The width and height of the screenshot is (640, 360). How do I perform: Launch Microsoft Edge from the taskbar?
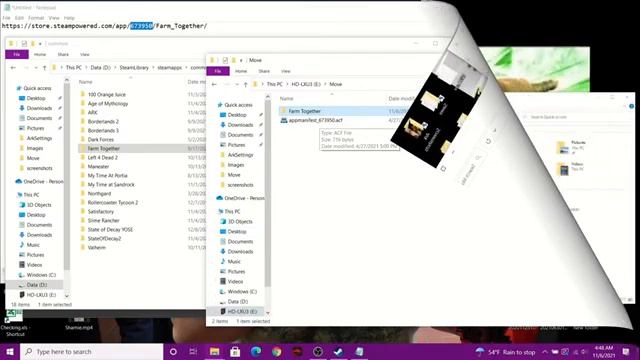[256, 351]
